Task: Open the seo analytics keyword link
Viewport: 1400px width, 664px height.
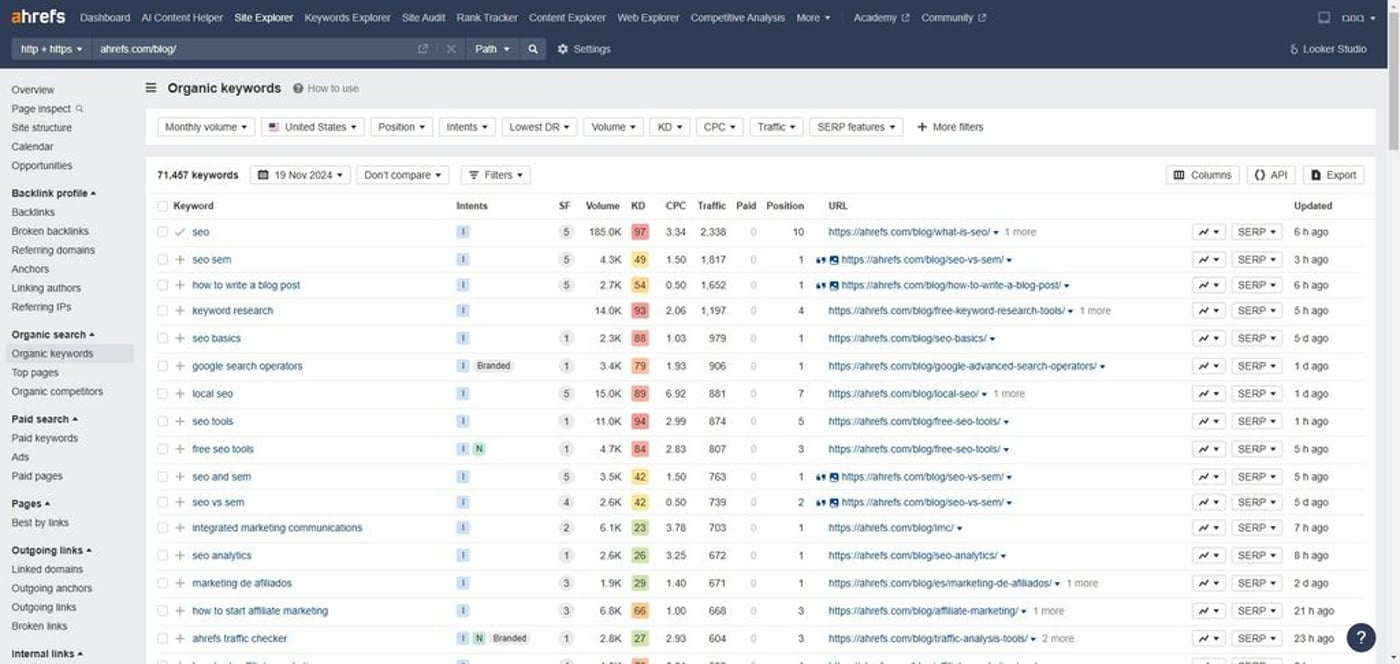Action: point(222,556)
